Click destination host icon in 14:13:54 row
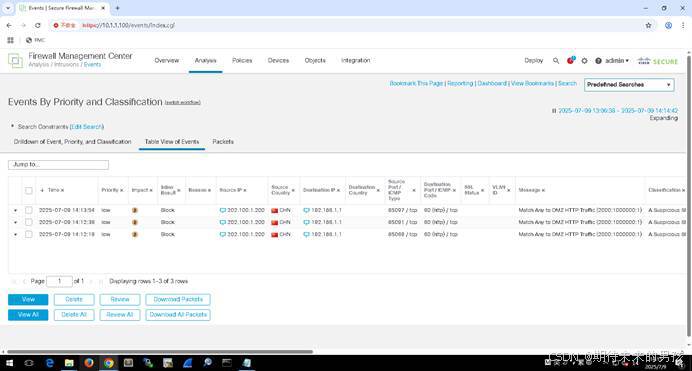The width and height of the screenshot is (692, 371). tap(306, 210)
